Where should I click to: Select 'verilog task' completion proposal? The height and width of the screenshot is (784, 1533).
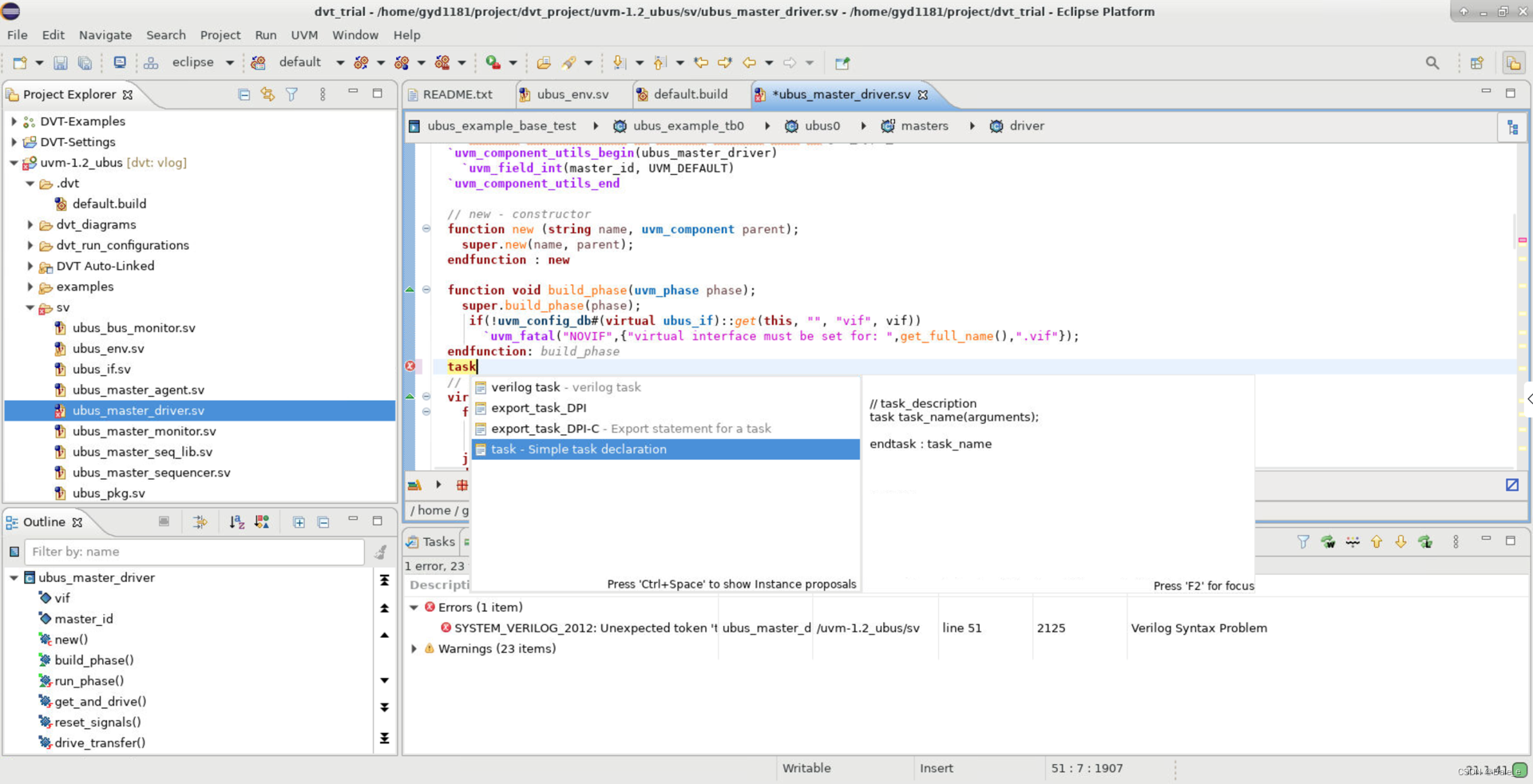click(x=665, y=387)
